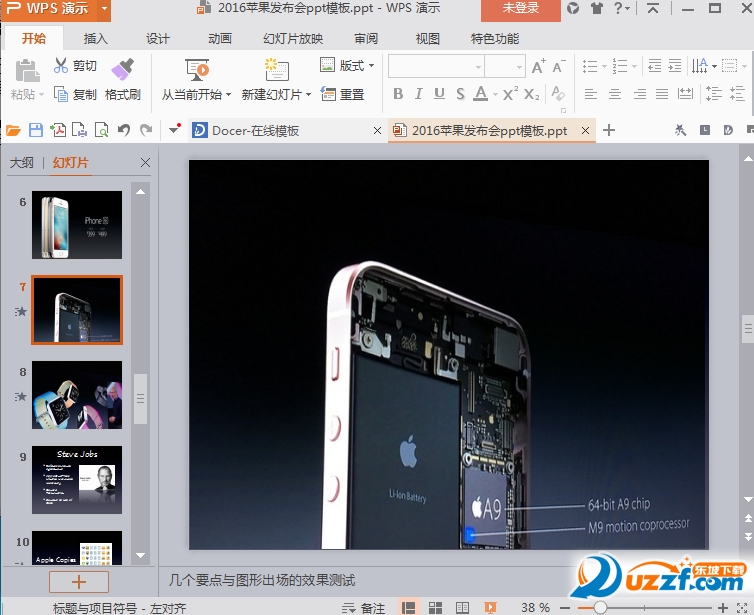Decrease font size with A- icon
754x615 pixels.
(x=558, y=66)
